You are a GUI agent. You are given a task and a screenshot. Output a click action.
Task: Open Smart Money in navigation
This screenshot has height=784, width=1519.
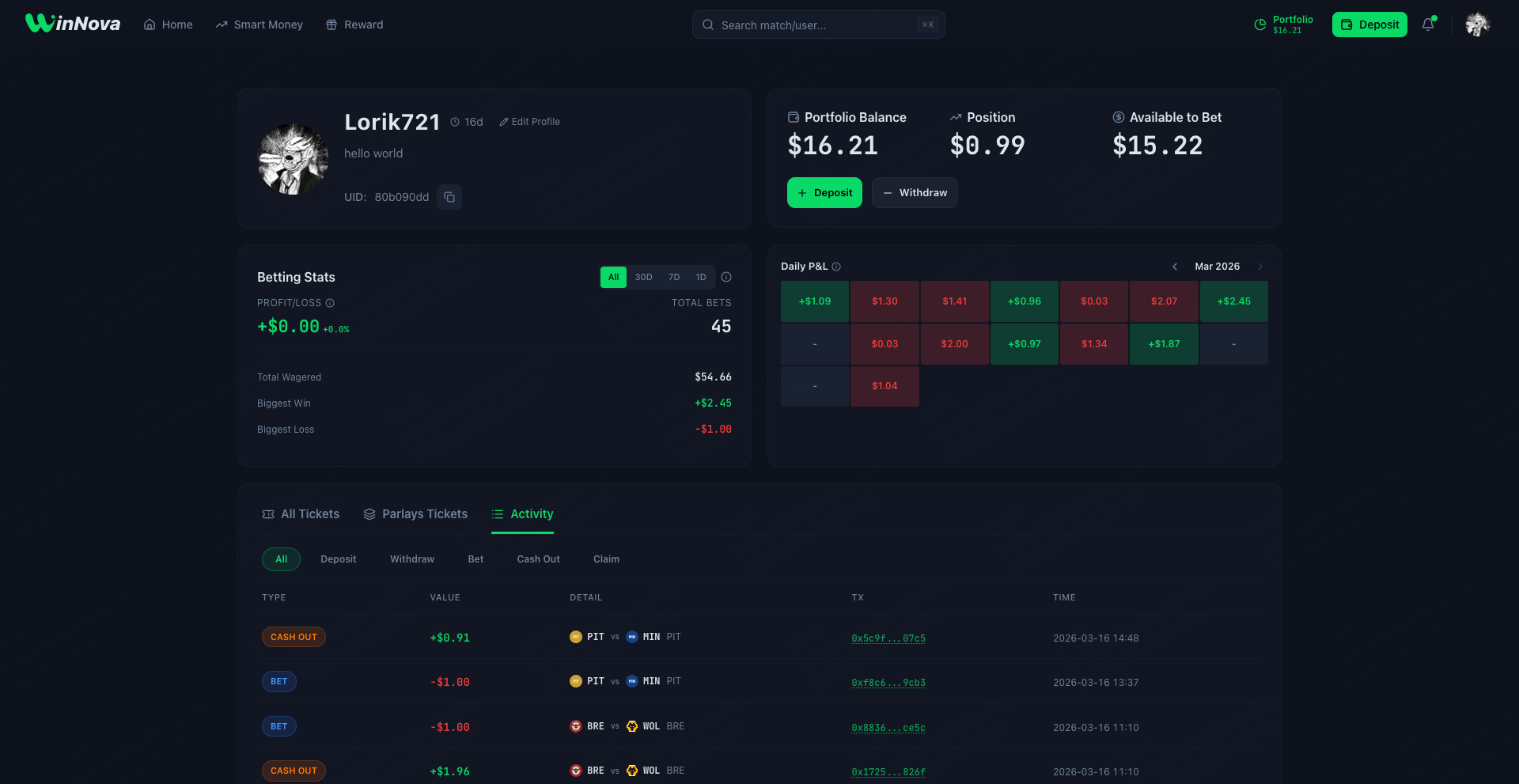[259, 25]
